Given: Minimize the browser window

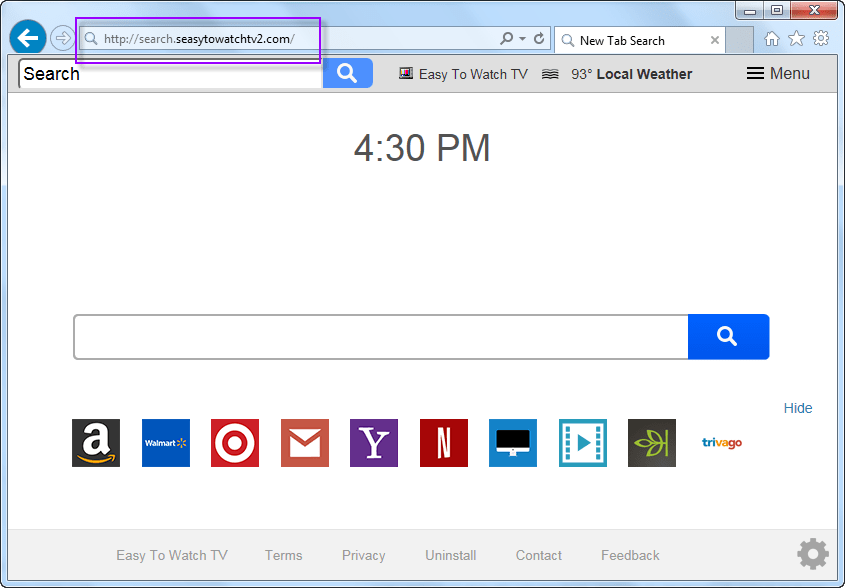Looking at the screenshot, I should pyautogui.click(x=750, y=10).
